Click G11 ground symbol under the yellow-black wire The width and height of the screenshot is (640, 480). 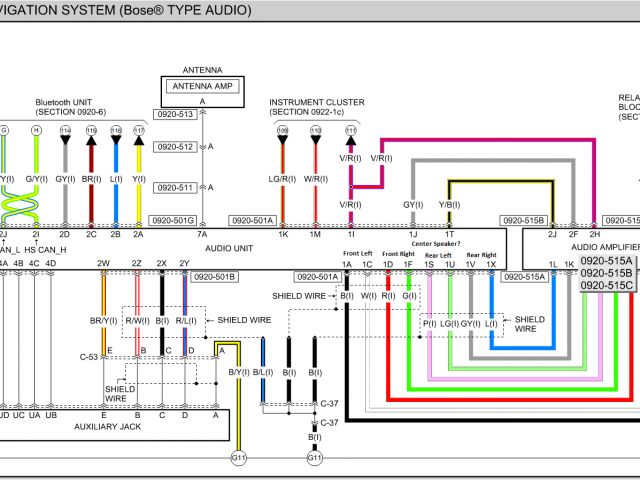click(238, 458)
